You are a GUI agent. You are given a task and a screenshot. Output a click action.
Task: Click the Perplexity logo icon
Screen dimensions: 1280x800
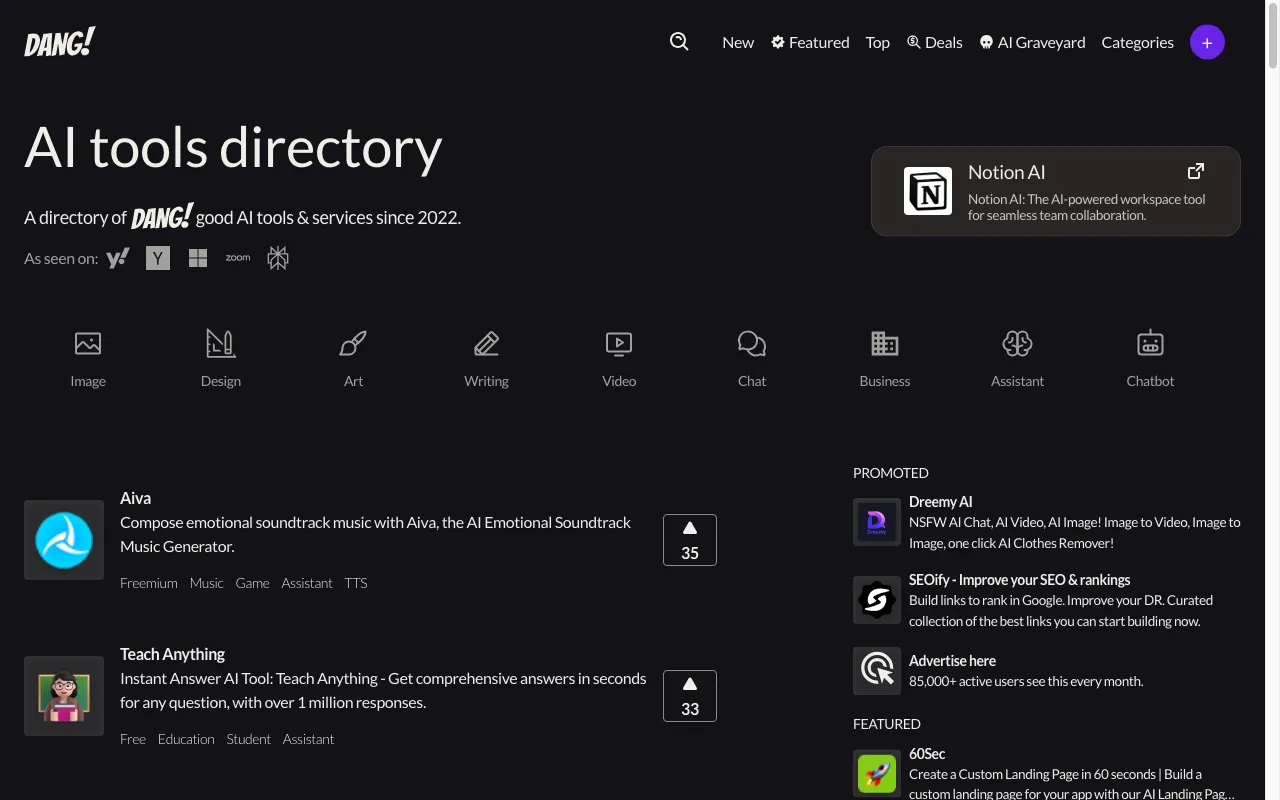pyautogui.click(x=278, y=259)
